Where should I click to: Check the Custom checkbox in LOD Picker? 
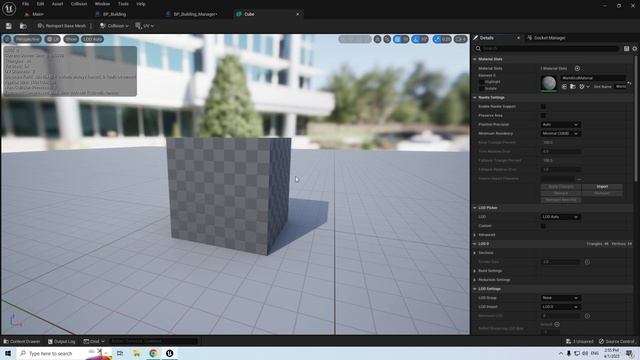coord(543,226)
